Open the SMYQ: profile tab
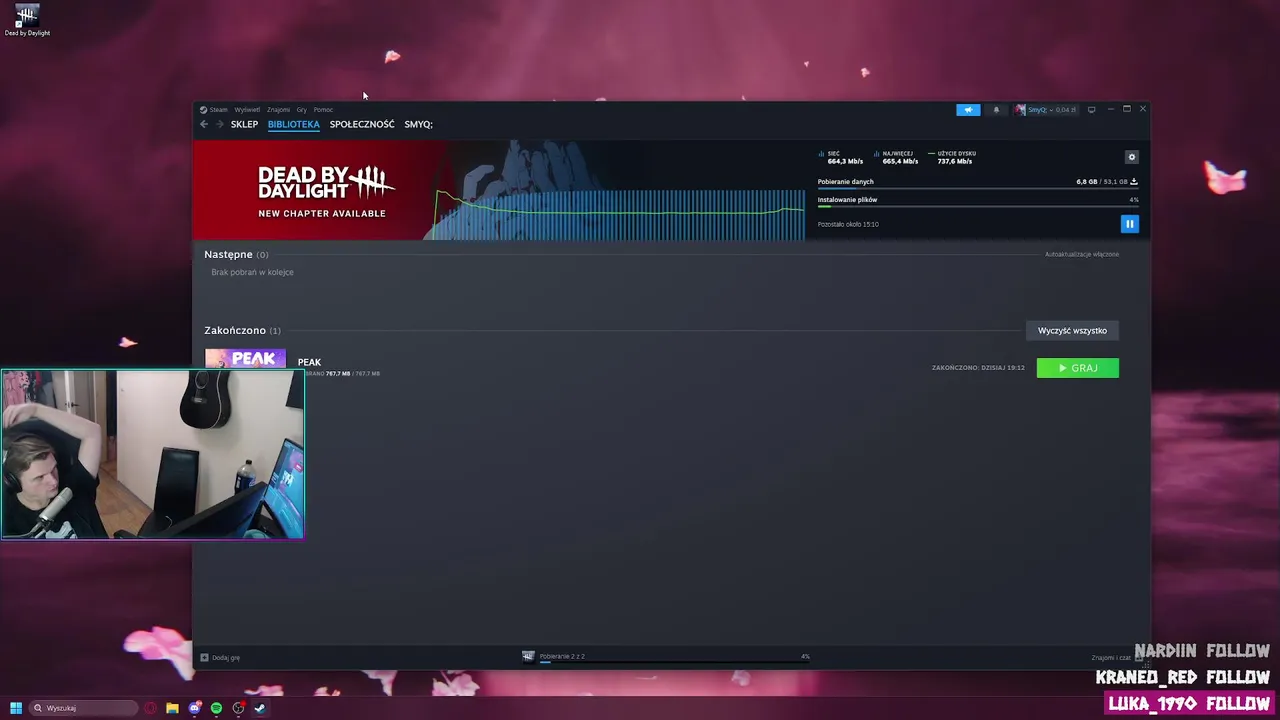 pos(418,124)
